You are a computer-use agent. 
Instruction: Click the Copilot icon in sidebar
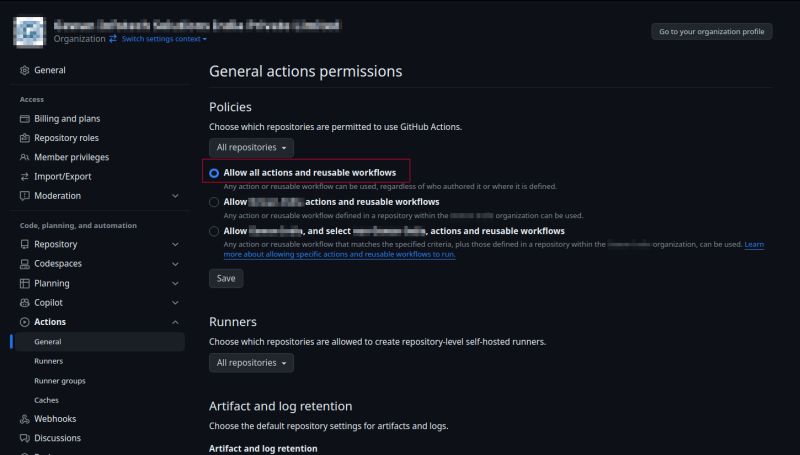point(24,302)
